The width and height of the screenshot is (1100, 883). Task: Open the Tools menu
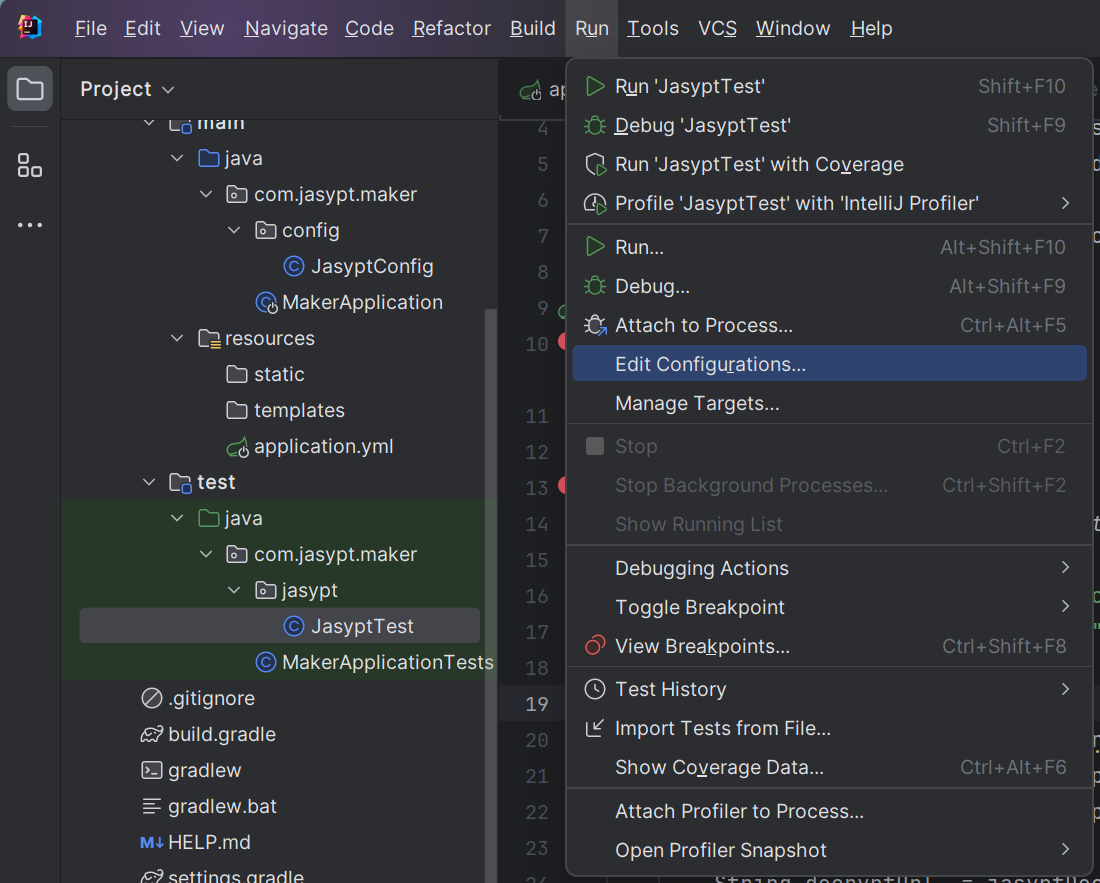click(x=652, y=29)
